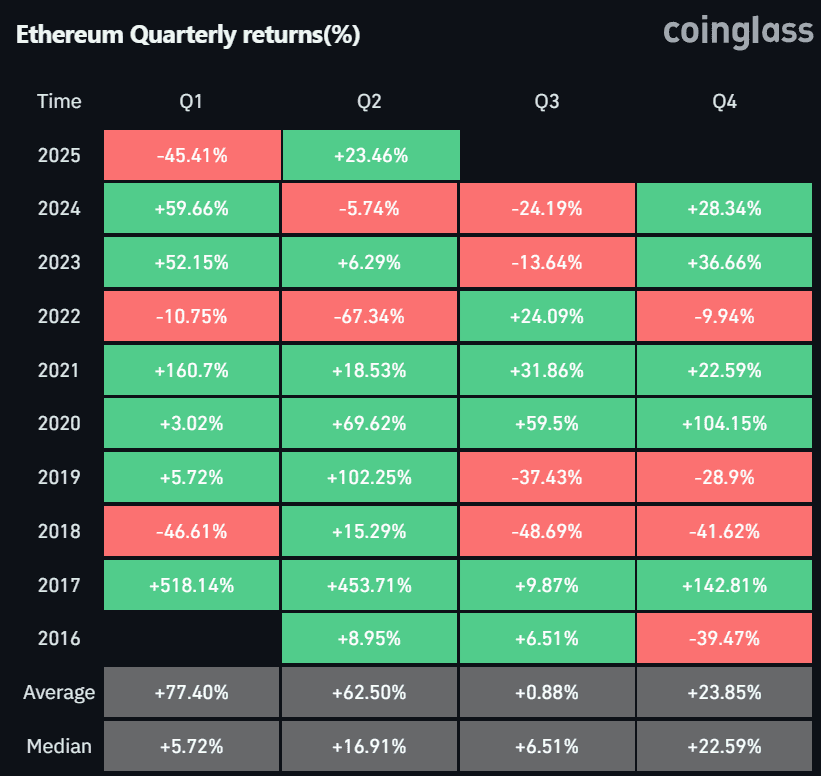The image size is (821, 776).
Task: Select the 2017 row label
Action: pyautogui.click(x=59, y=585)
